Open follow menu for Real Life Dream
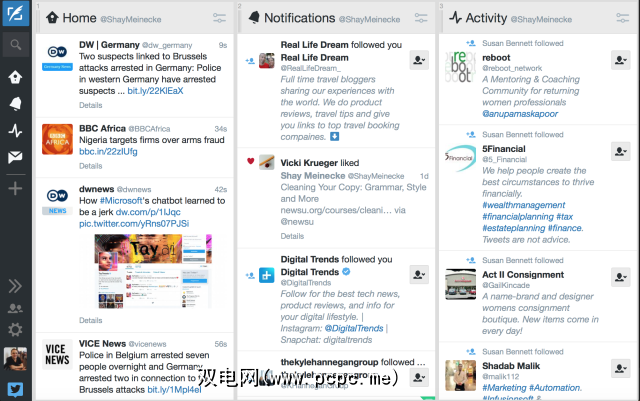640x401 pixels. click(419, 60)
